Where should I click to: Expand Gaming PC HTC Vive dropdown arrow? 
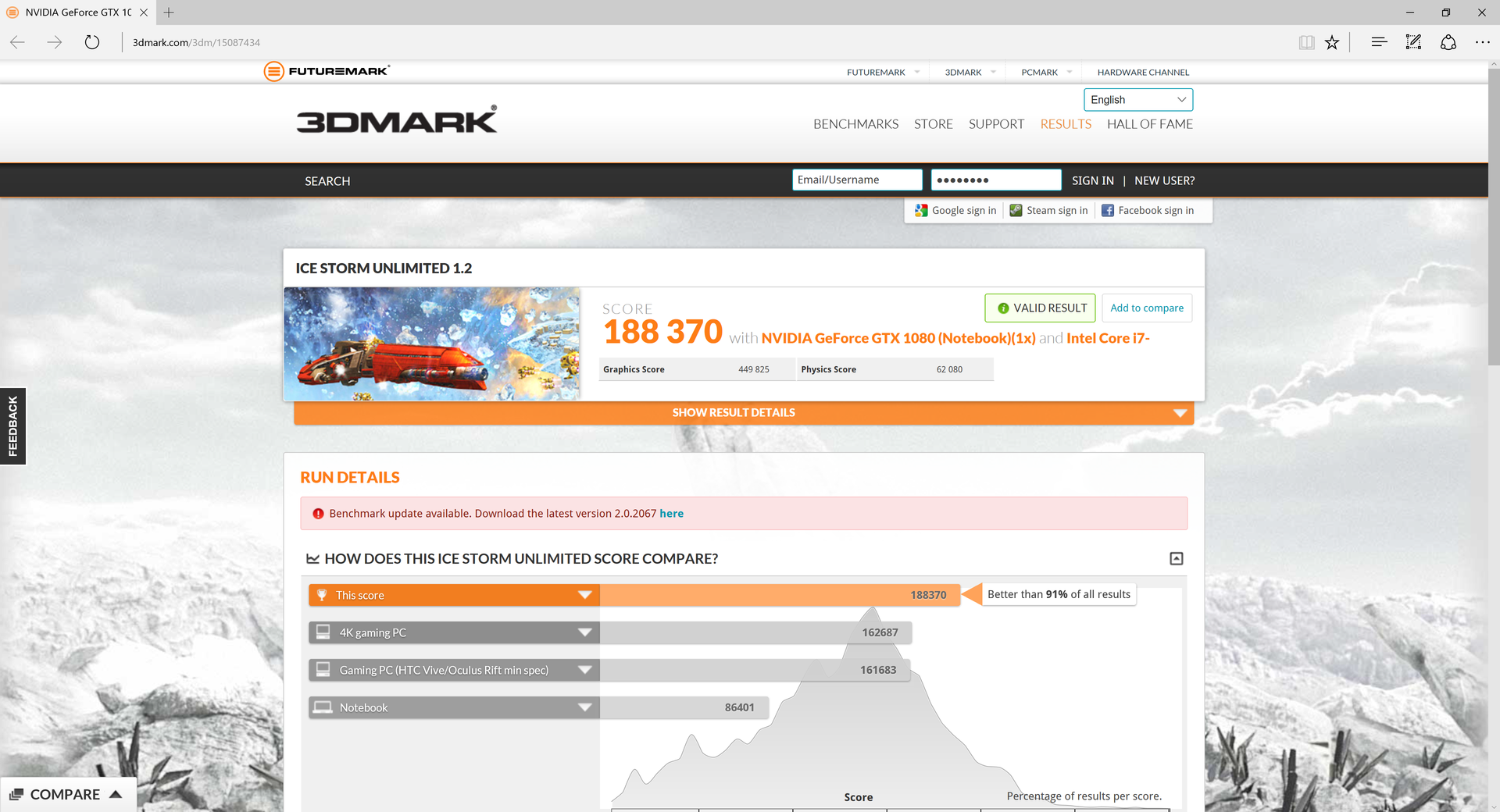(x=584, y=670)
